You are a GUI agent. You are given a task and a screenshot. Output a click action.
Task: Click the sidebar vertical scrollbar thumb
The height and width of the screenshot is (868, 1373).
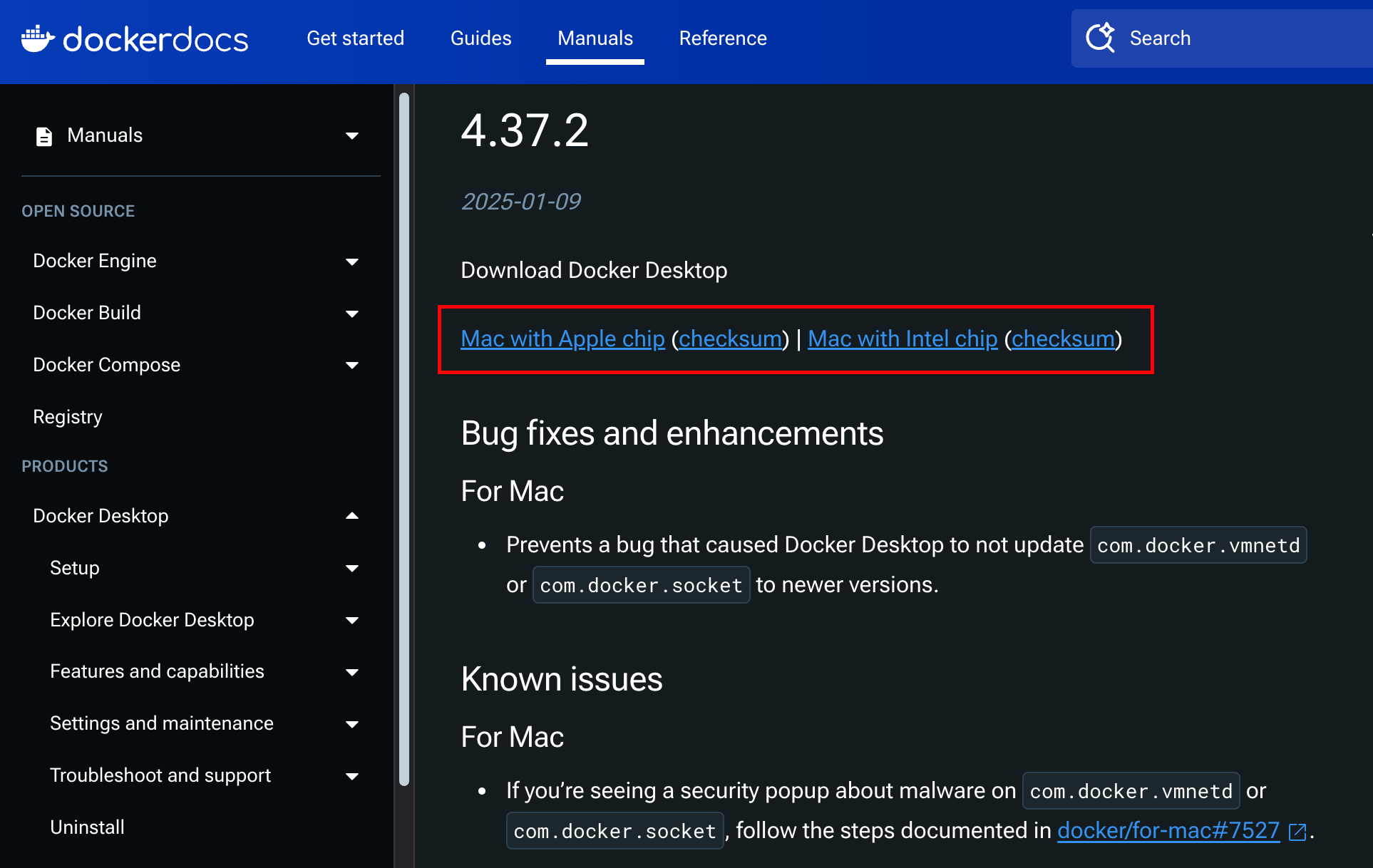point(404,438)
